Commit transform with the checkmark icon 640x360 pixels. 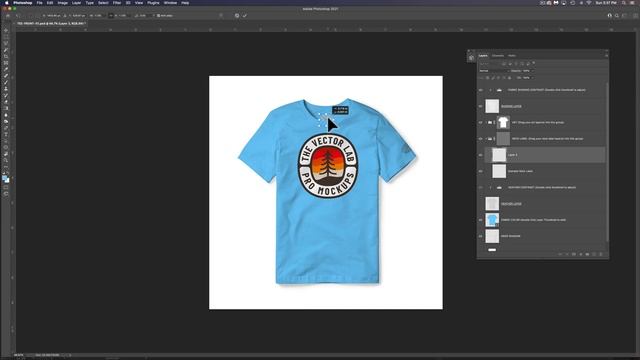(x=245, y=16)
